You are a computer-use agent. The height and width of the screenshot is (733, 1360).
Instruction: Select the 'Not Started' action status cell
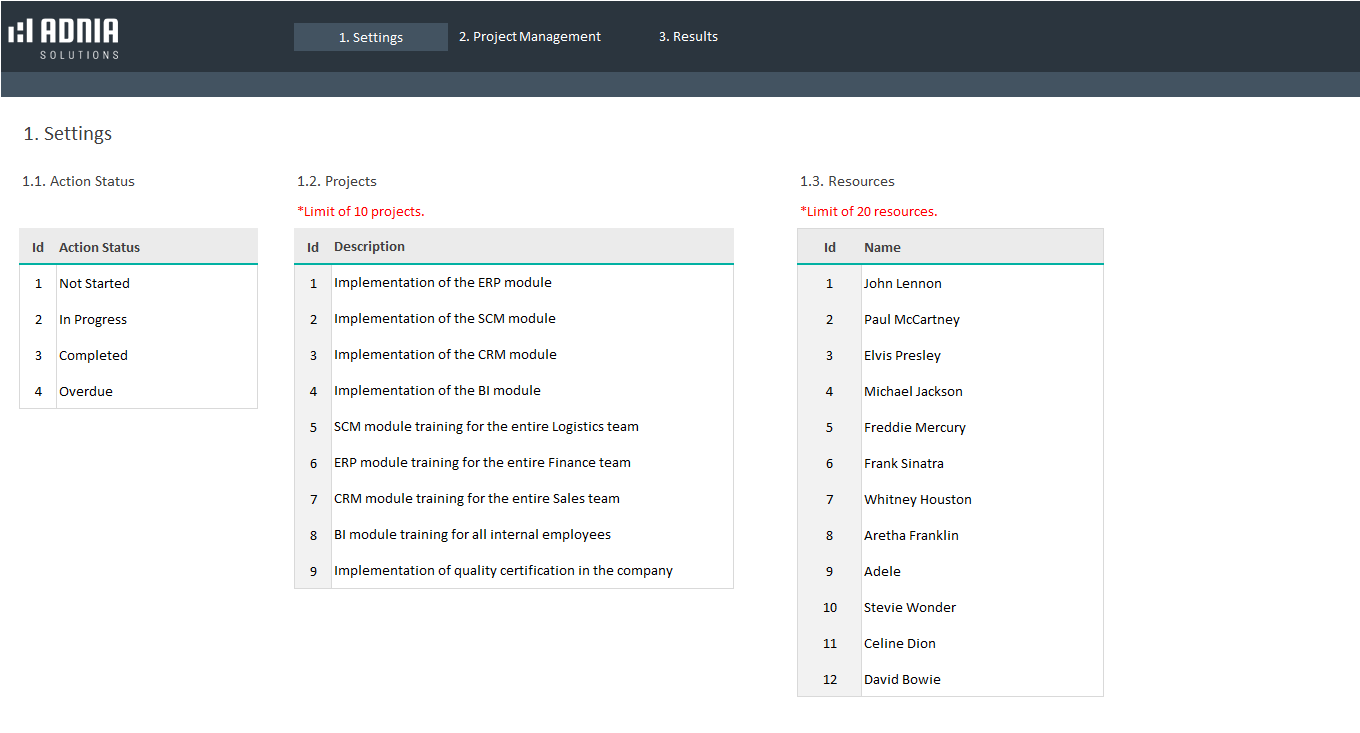point(94,284)
